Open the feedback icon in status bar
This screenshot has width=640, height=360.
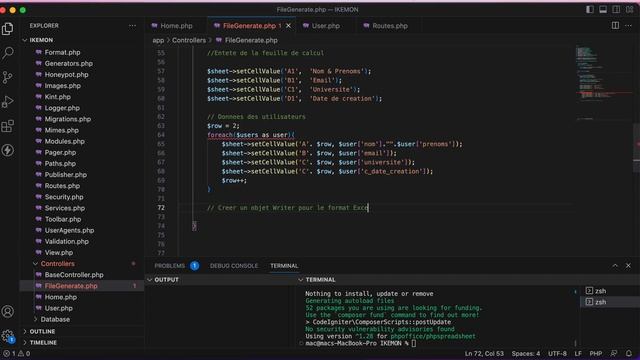coord(614,353)
